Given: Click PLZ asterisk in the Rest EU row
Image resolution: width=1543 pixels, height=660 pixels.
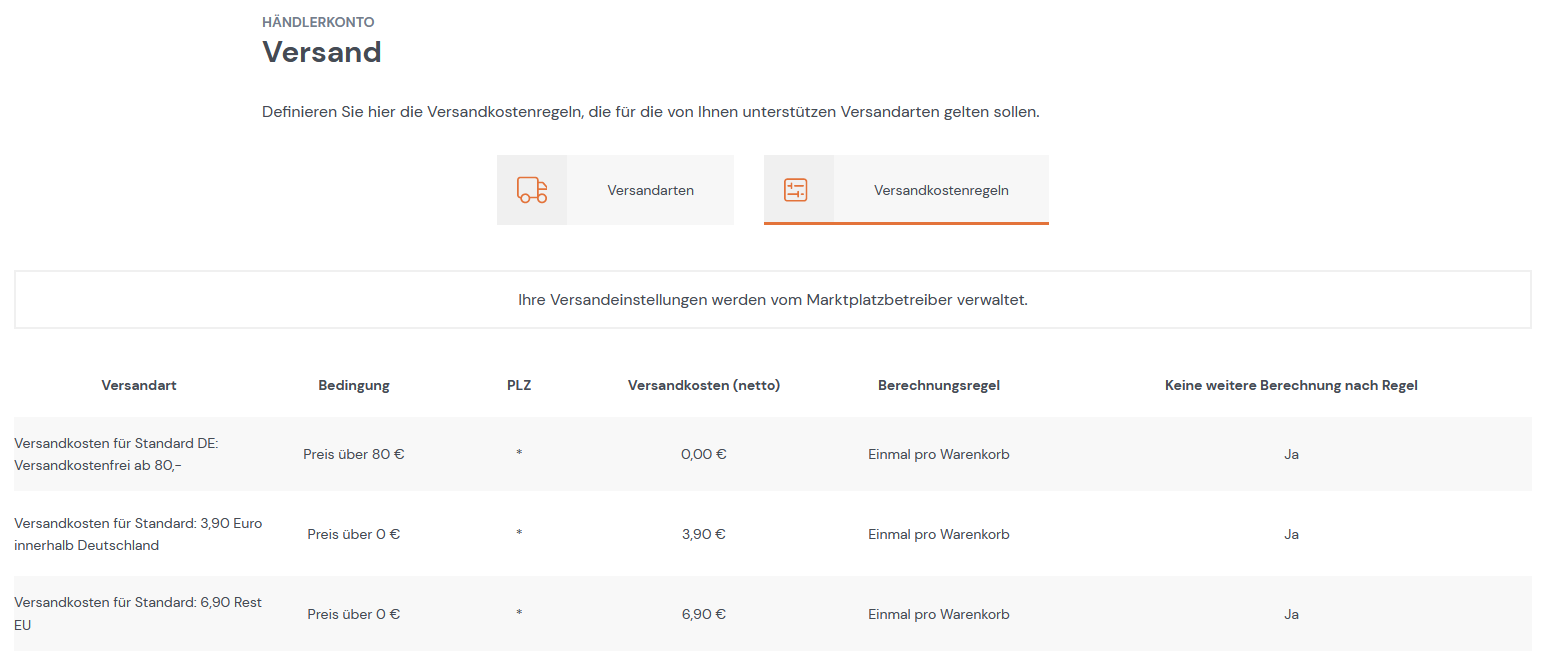Looking at the screenshot, I should point(519,614).
